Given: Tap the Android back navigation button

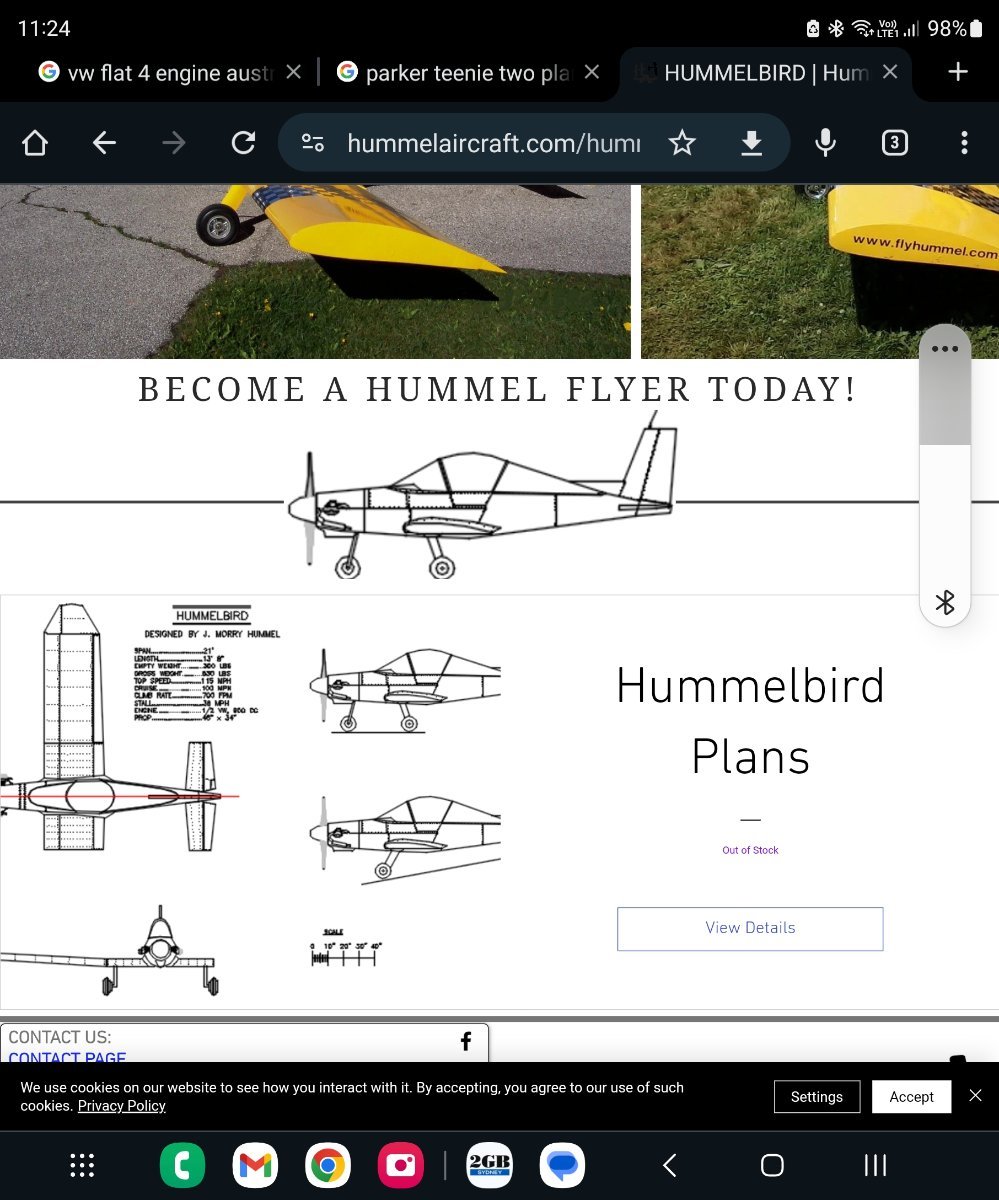Looking at the screenshot, I should tap(670, 1165).
